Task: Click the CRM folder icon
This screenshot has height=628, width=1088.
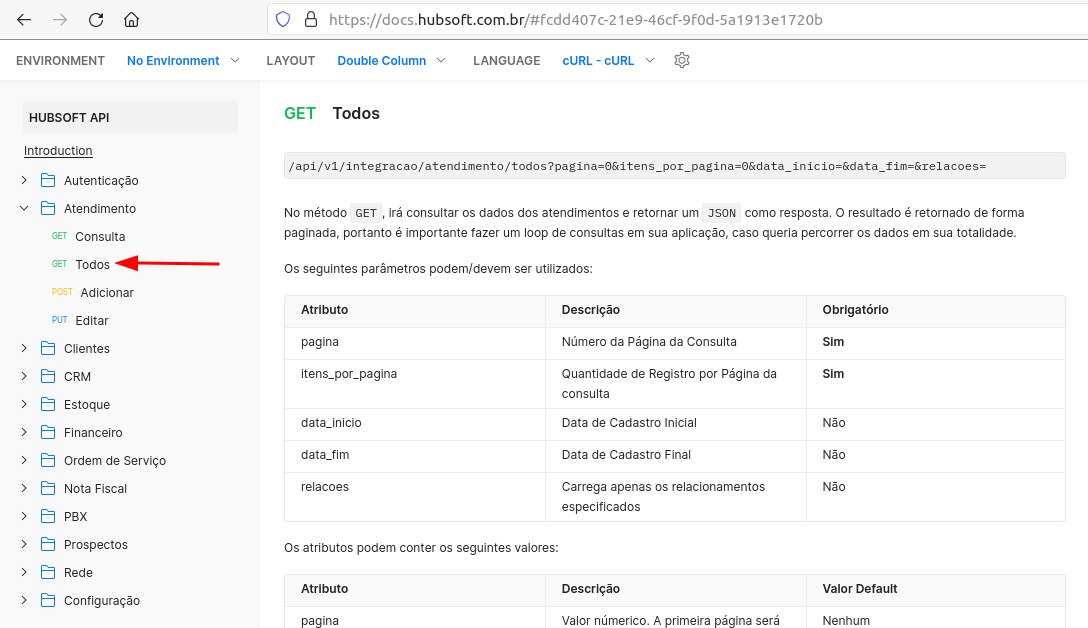Action: [48, 376]
